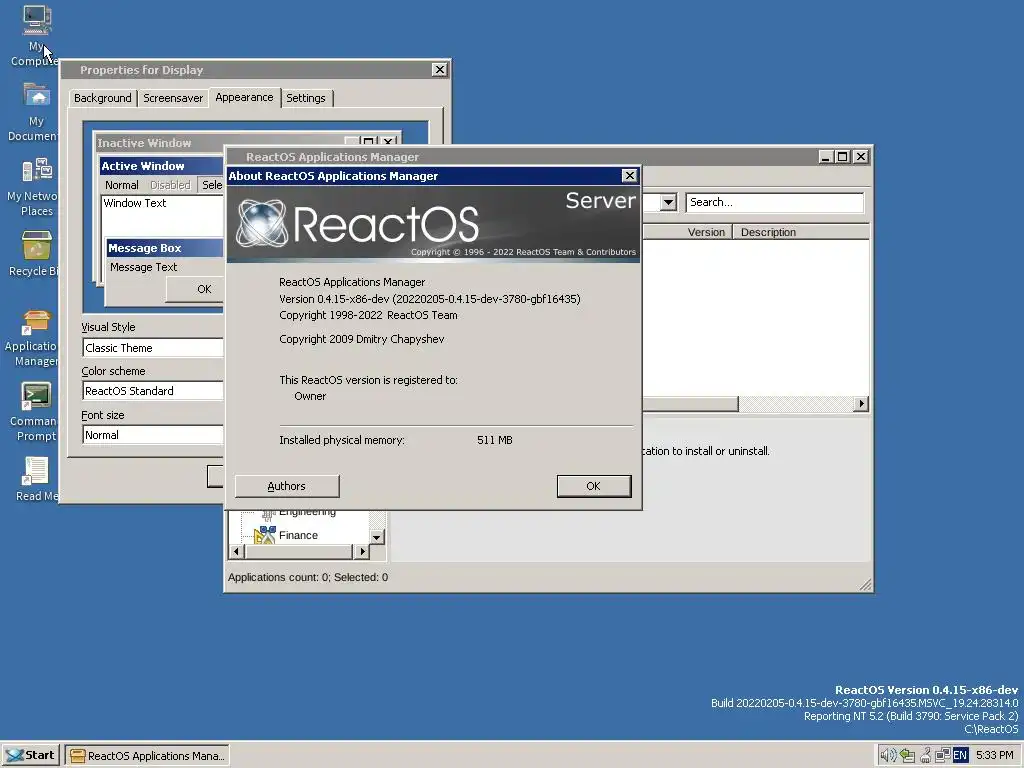Click the category tree right scroll arrow
This screenshot has height=768, width=1024.
point(362,552)
